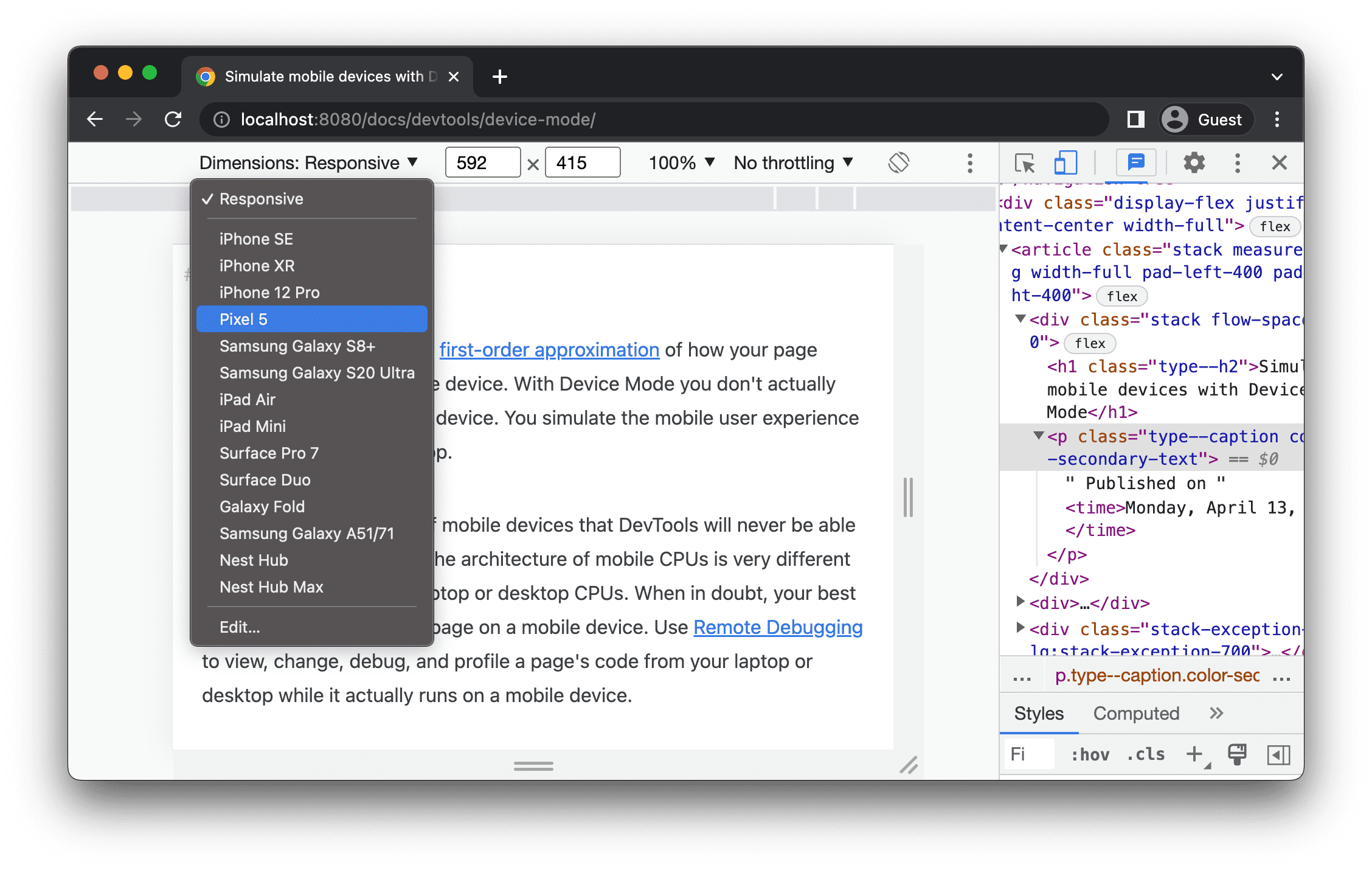Open Dimensions dropdown selector
Image resolution: width=1372 pixels, height=870 pixels.
(x=308, y=163)
